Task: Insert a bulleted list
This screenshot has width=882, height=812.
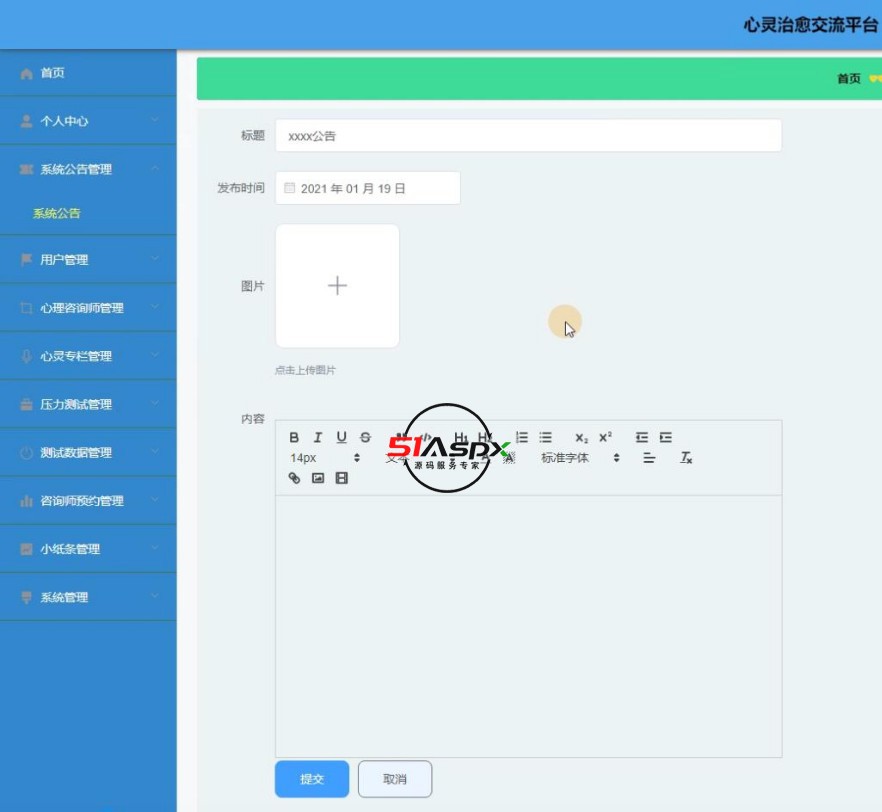Action: point(546,437)
